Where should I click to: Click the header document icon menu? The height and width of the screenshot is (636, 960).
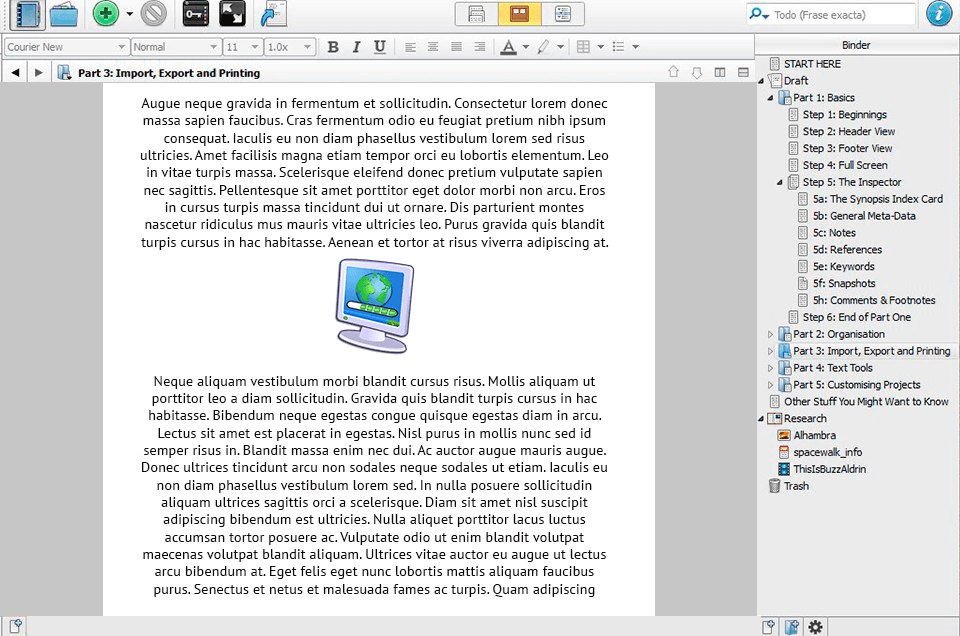(x=64, y=73)
